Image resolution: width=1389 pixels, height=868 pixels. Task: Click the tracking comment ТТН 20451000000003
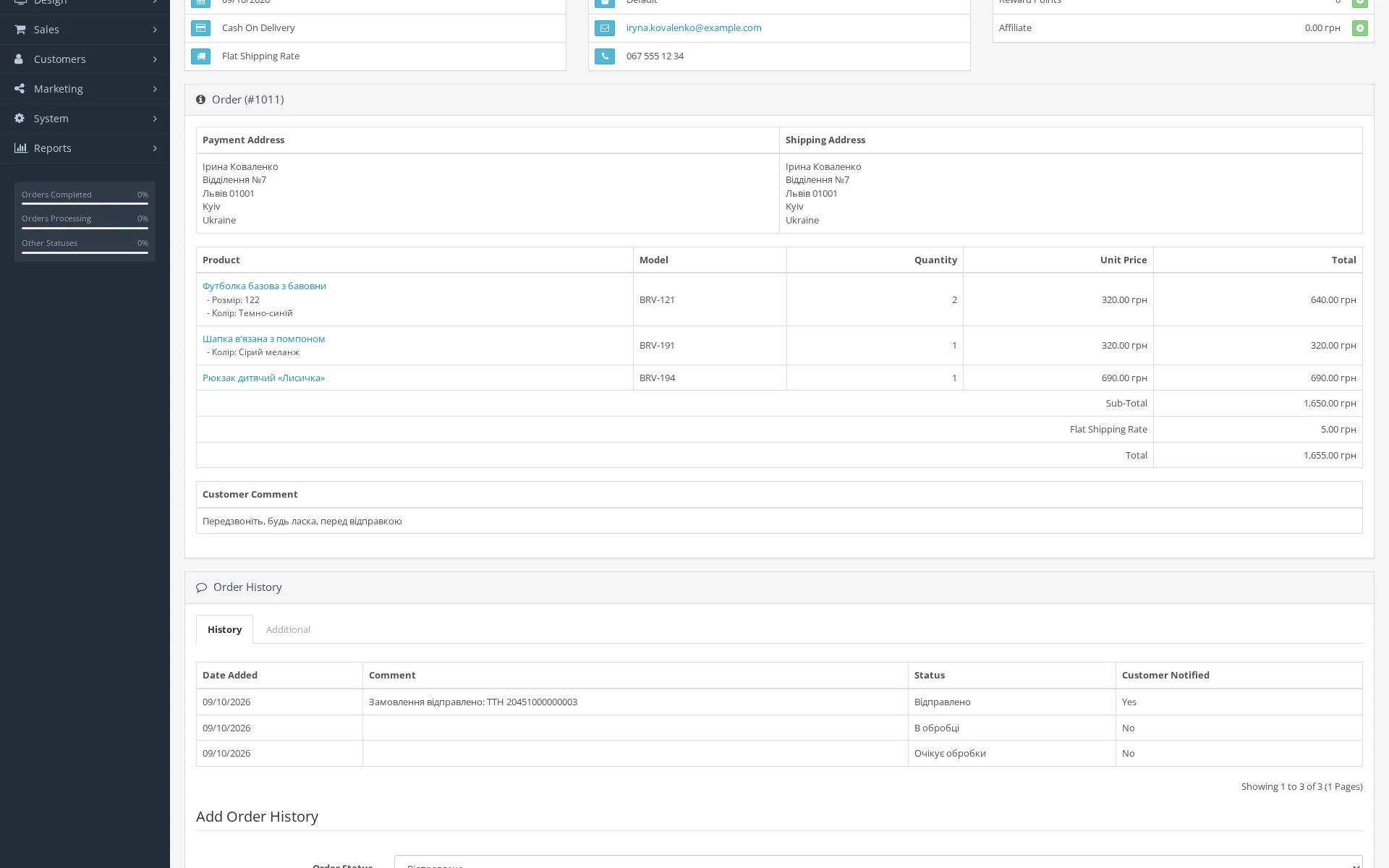[473, 702]
